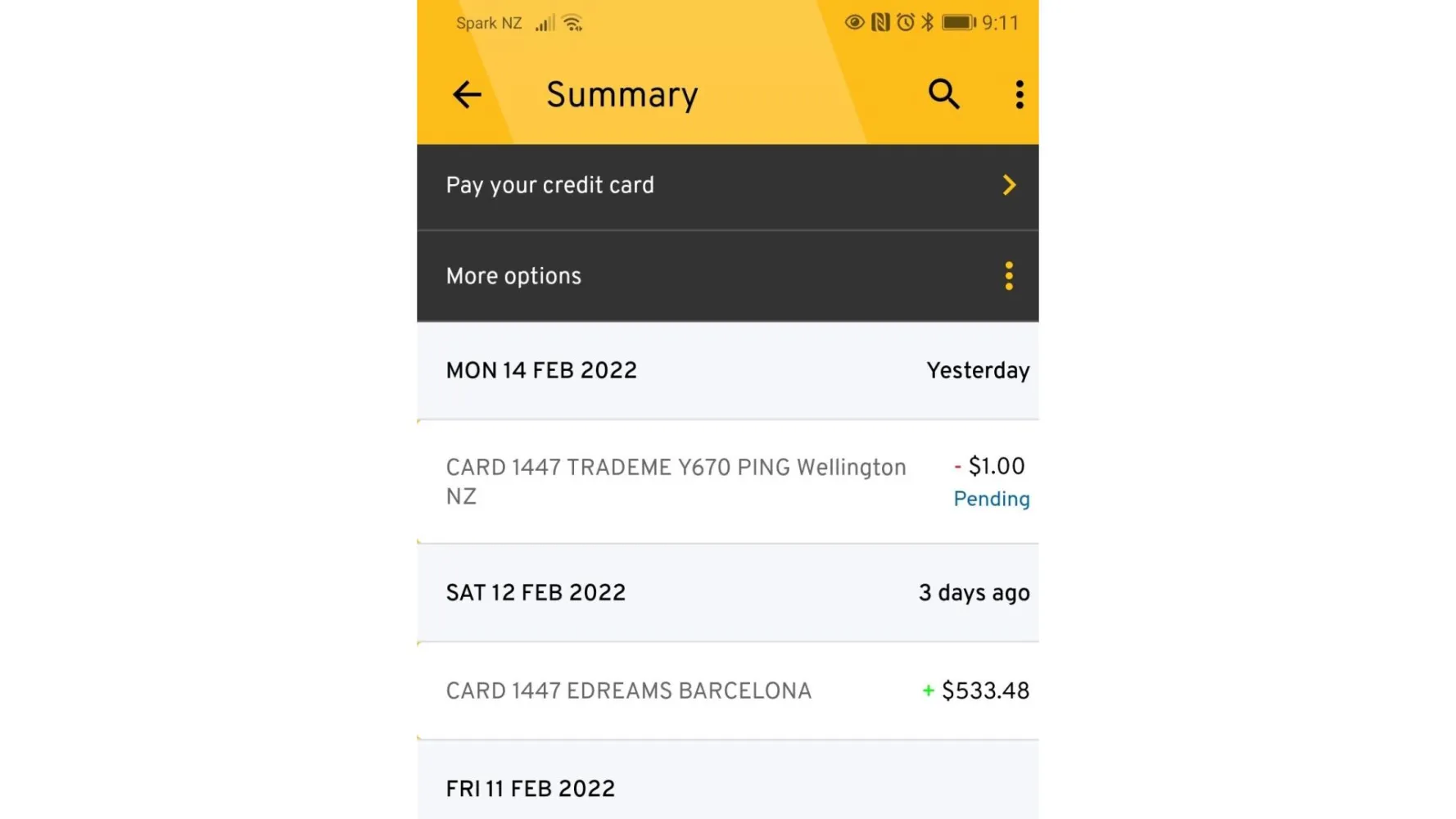Tap the mobile signal strength icon
Image resolution: width=1456 pixels, height=819 pixels.
545,23
